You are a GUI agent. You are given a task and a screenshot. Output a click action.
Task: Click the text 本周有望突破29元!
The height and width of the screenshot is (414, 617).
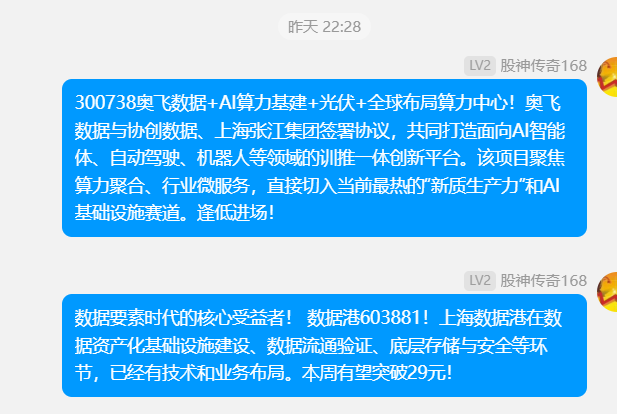pos(377,373)
